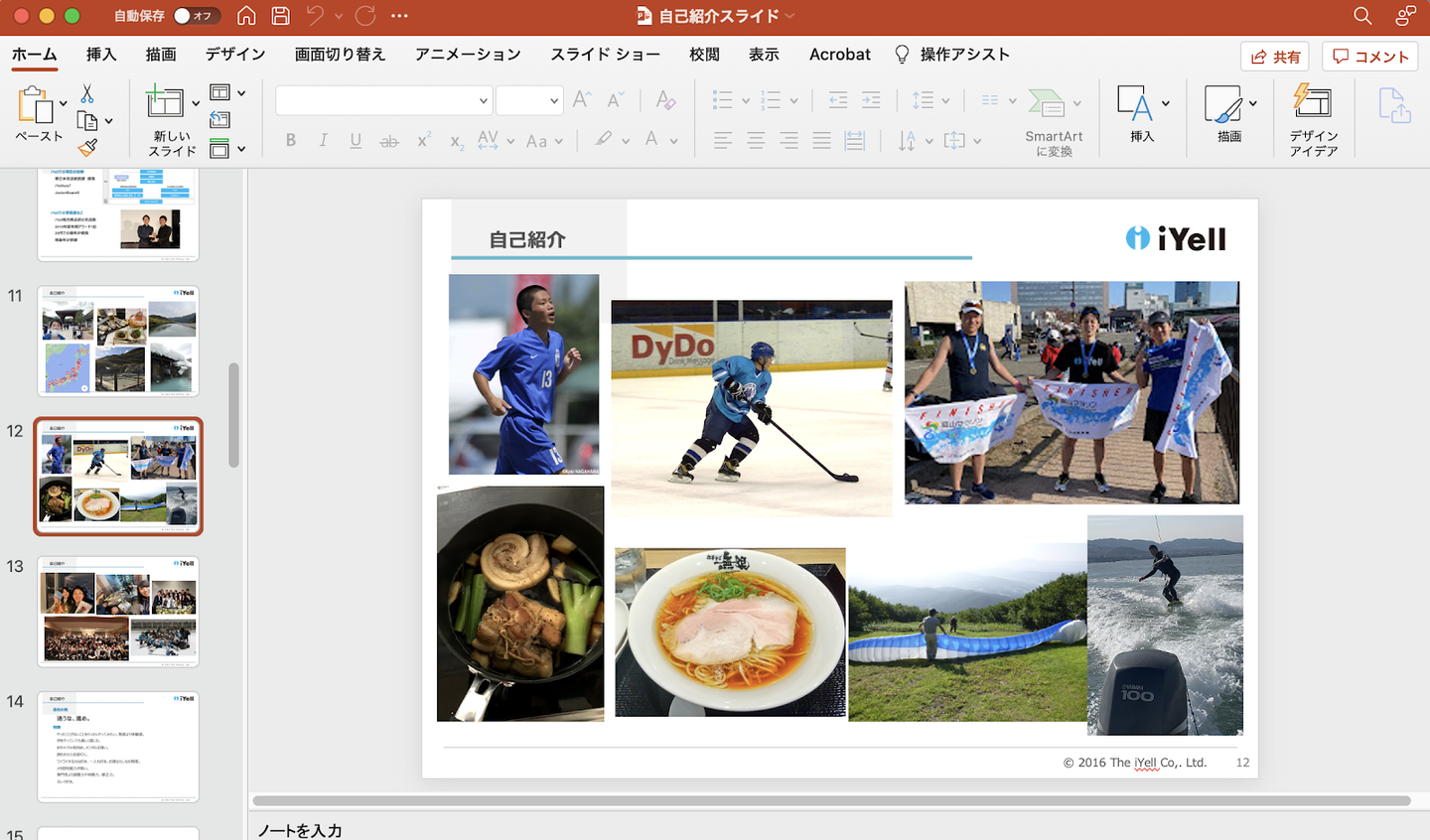1430x840 pixels.
Task: Toggle the AutoSave (自動保存) switch
Action: coord(195,16)
